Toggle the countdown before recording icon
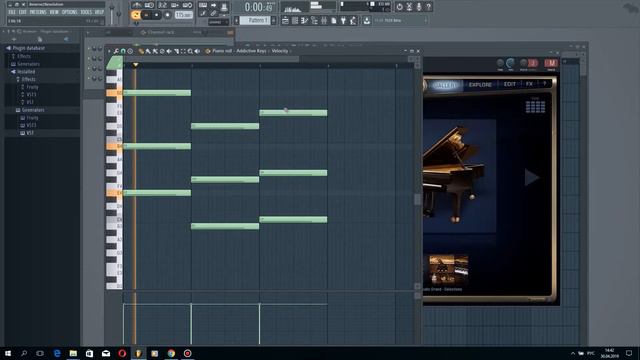This screenshot has width=640, height=360. (x=162, y=5)
